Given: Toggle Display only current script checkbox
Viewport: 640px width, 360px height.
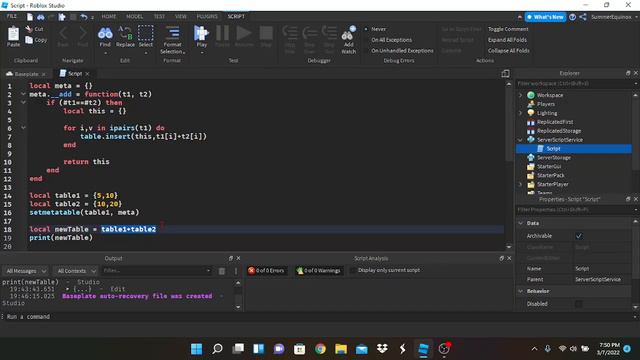Looking at the screenshot, I should (353, 270).
